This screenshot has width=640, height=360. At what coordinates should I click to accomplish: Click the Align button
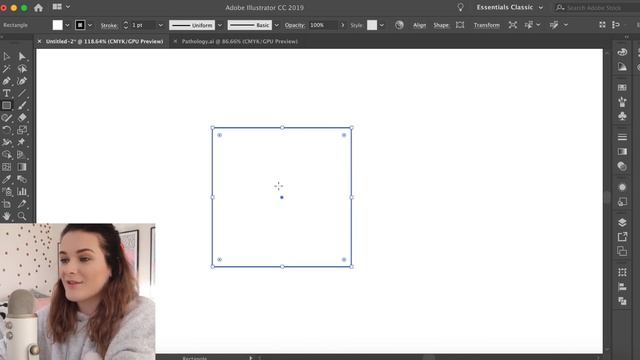click(x=419, y=25)
